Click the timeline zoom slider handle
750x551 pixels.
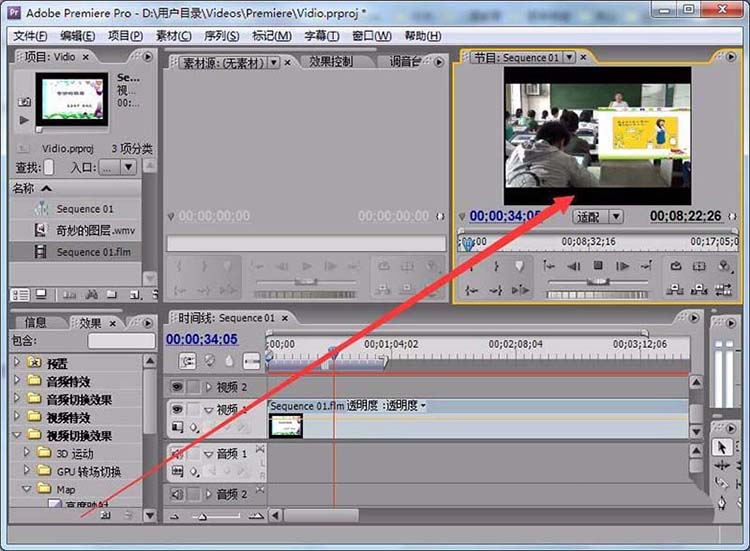pyautogui.click(x=202, y=517)
